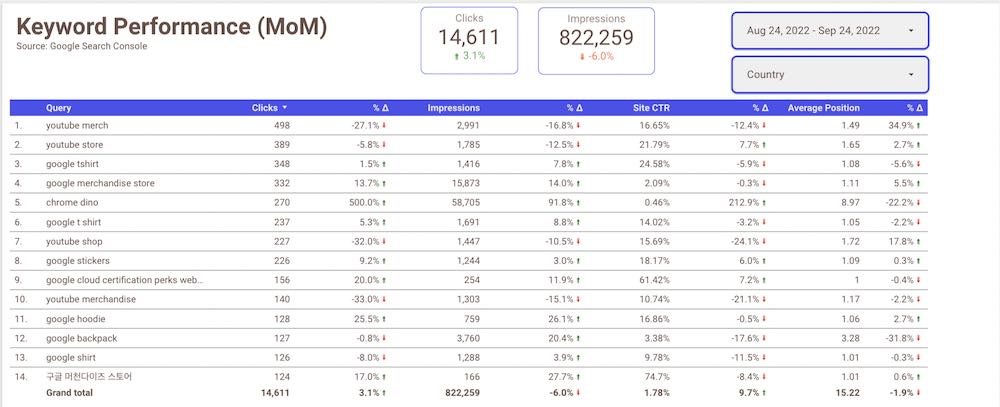Click the 24.58% Site CTR value
The width and height of the screenshot is (1000, 407).
pyautogui.click(x=654, y=164)
